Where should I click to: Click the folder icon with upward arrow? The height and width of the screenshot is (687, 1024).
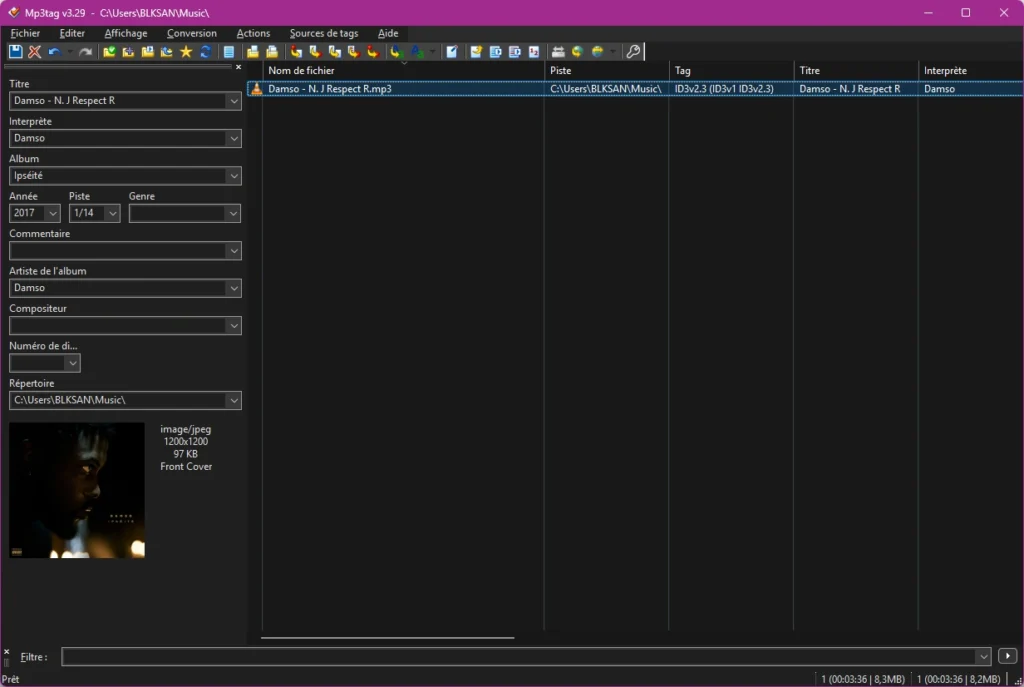[167, 52]
